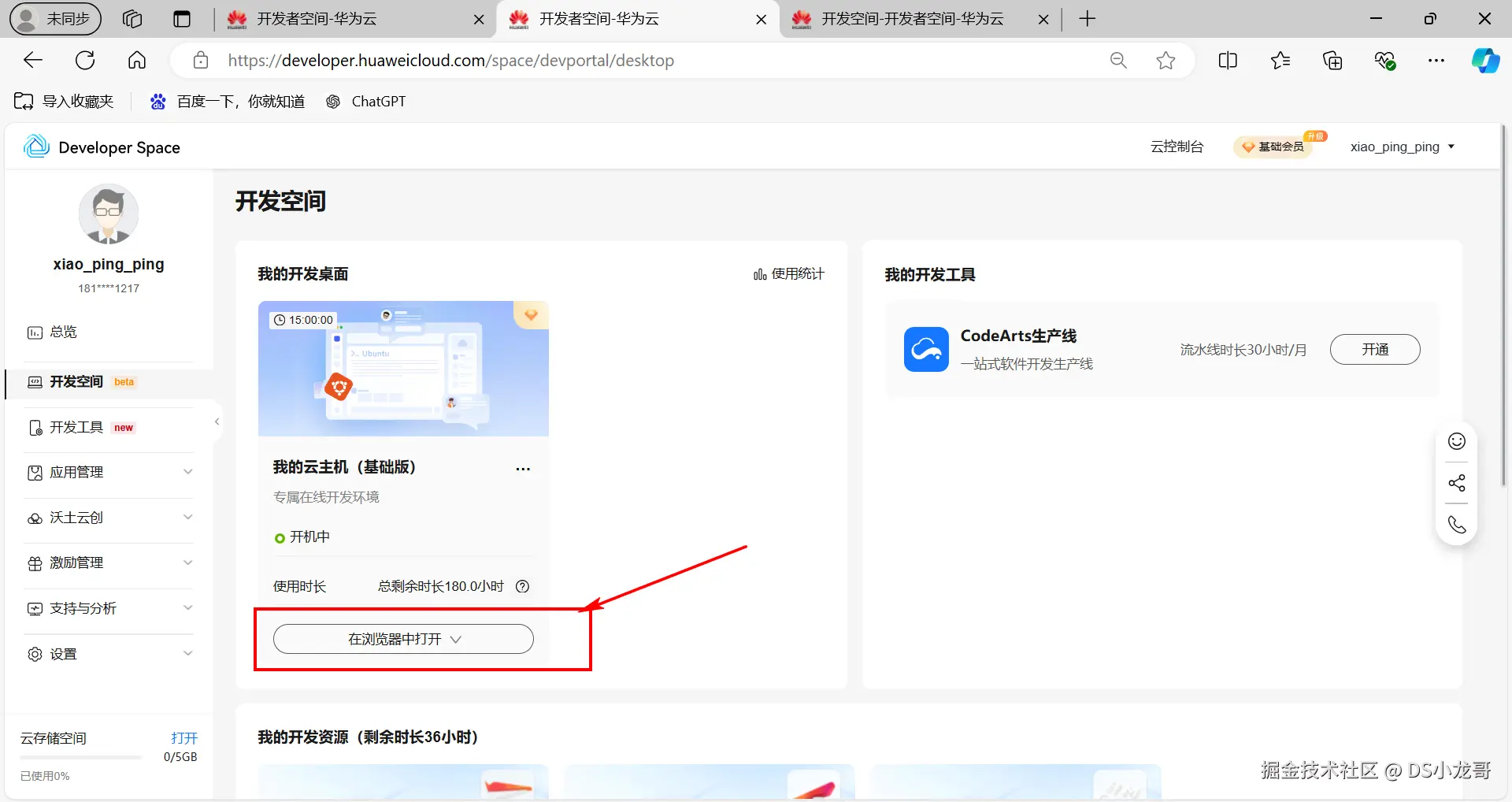
Task: Click the 开机中 status text
Action: point(309,537)
